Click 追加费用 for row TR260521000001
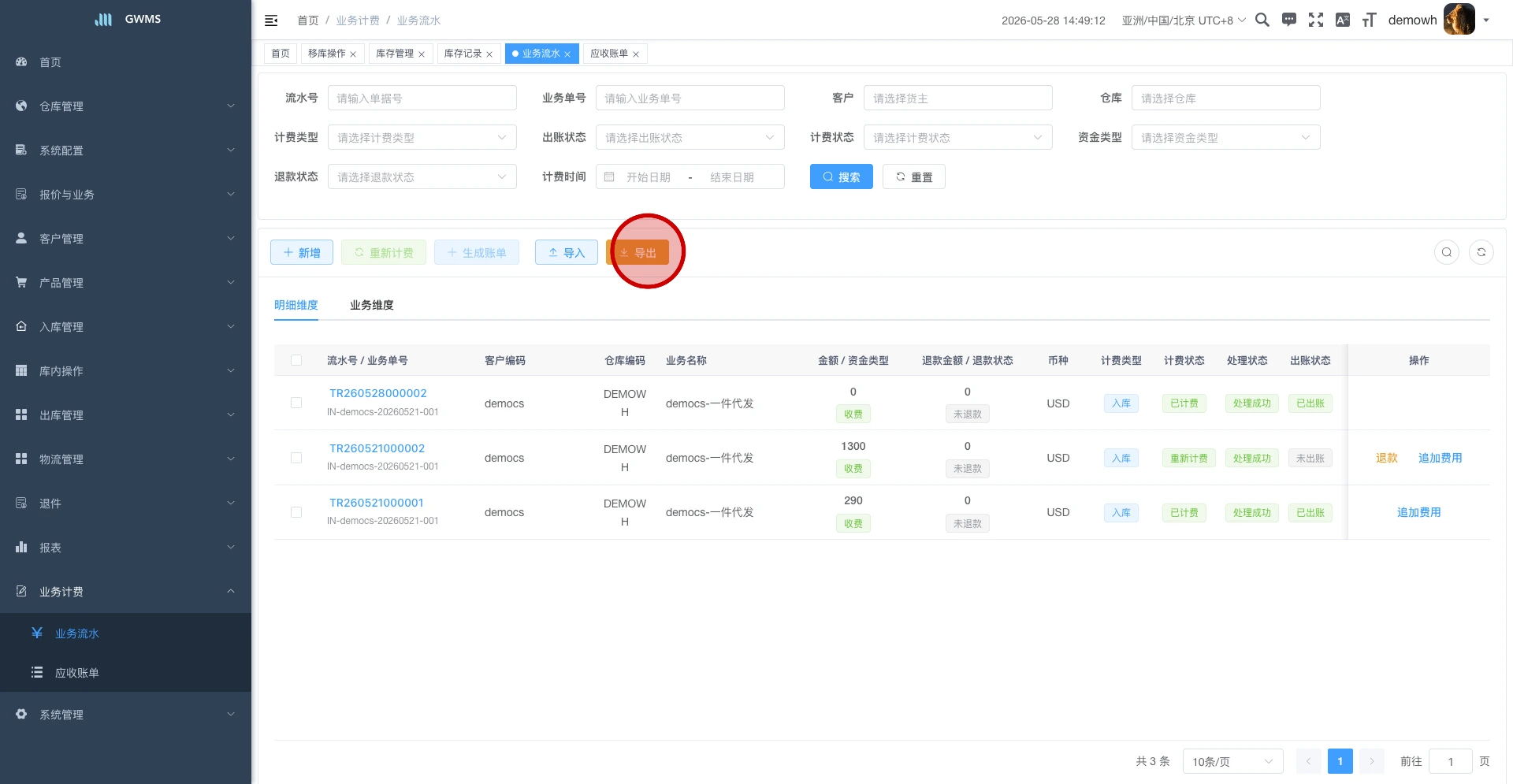 [x=1419, y=512]
